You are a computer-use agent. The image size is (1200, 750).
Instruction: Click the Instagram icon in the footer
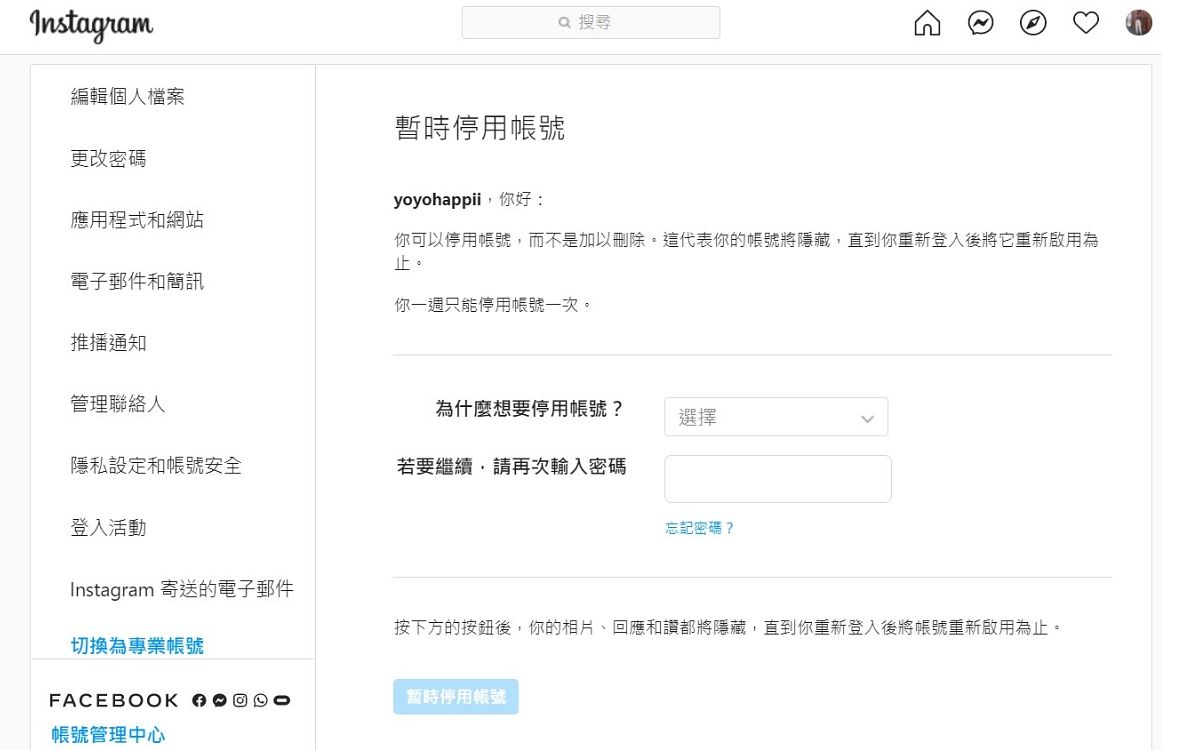tap(240, 700)
